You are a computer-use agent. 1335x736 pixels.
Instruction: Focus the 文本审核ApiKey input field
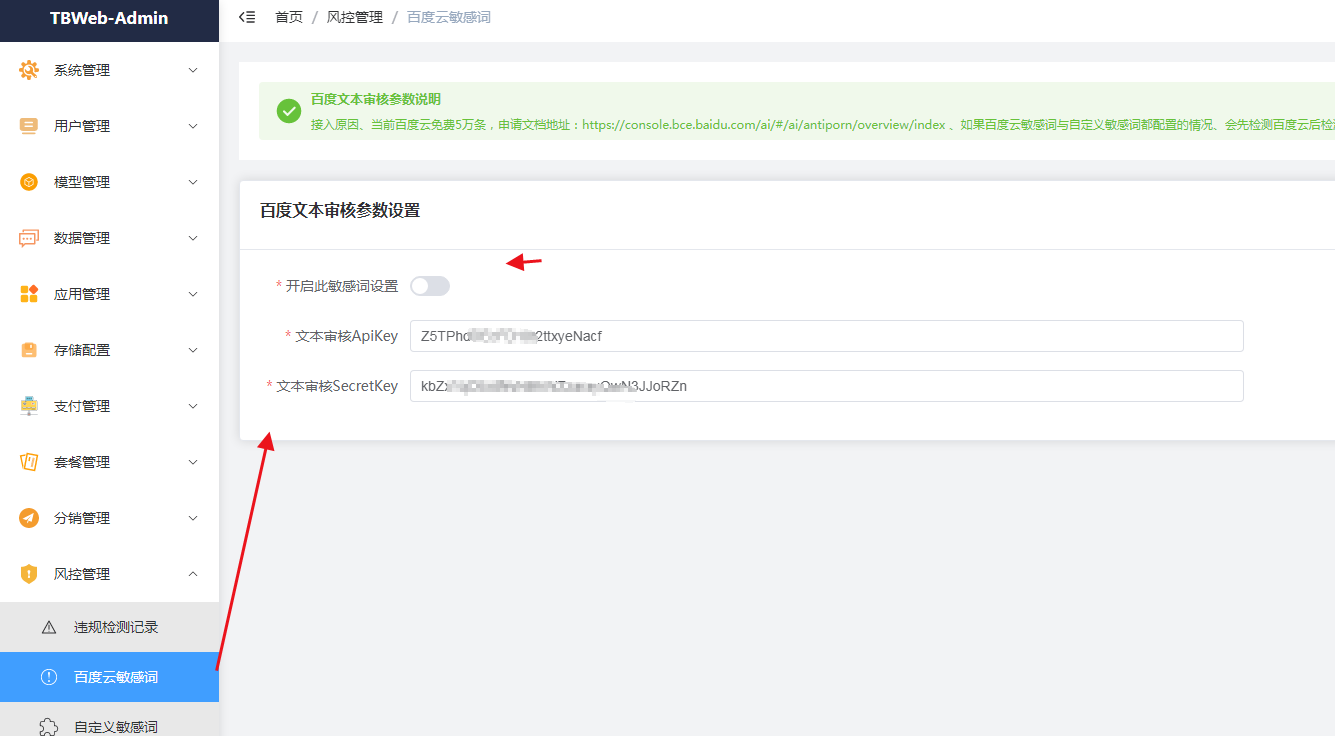coord(827,336)
